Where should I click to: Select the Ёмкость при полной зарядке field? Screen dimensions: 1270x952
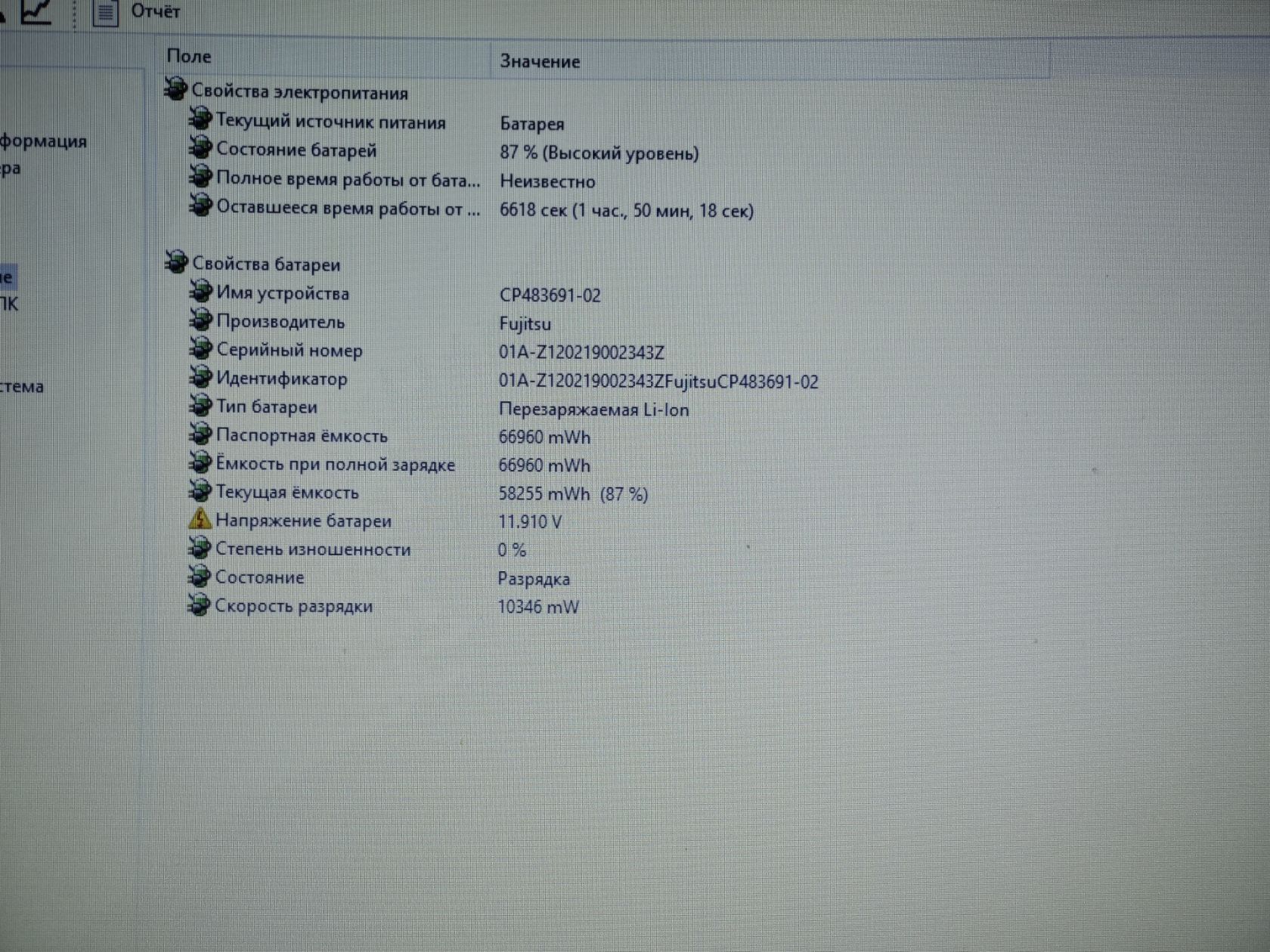pyautogui.click(x=336, y=465)
